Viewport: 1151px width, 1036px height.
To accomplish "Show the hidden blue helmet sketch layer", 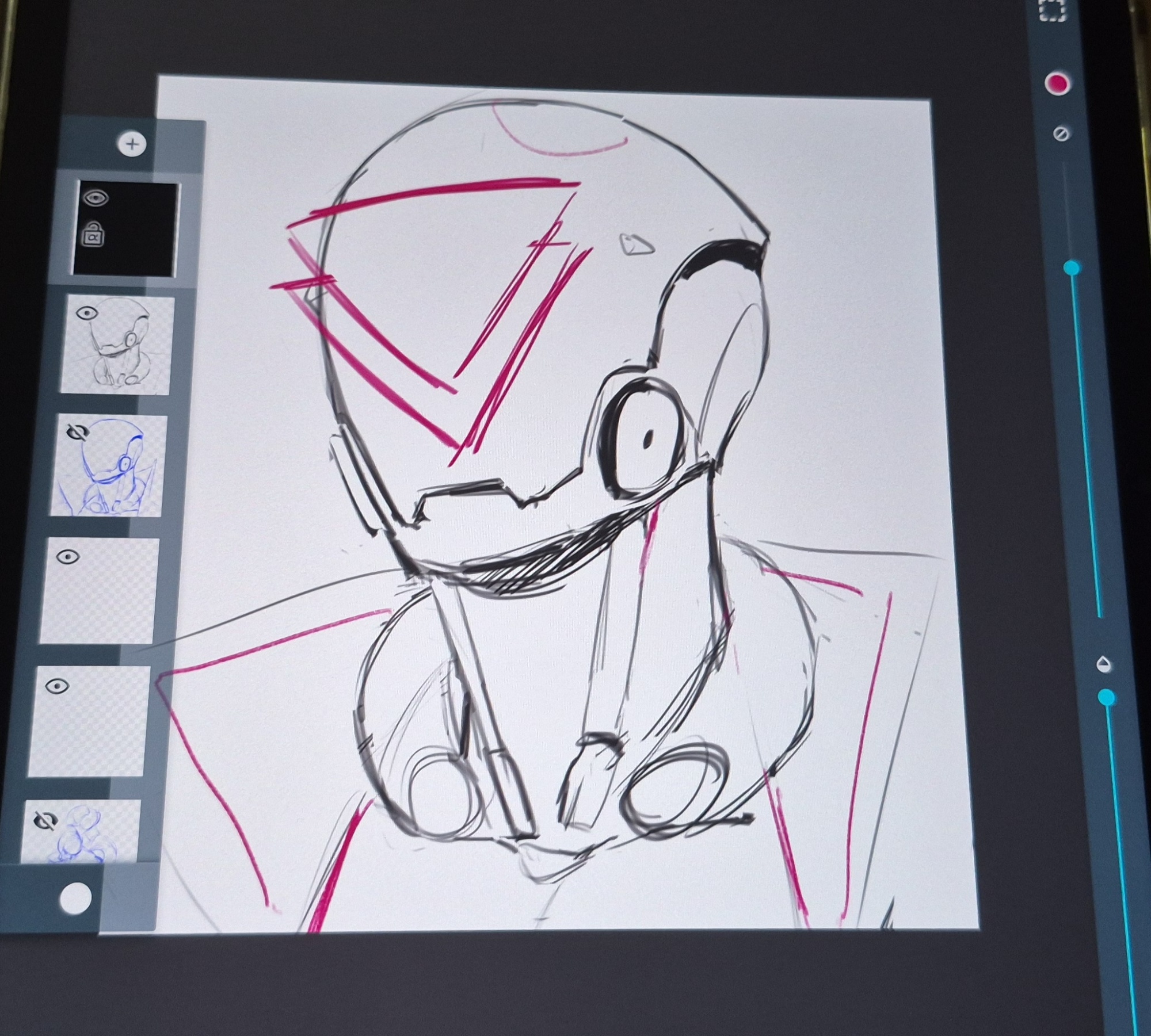I will (77, 432).
